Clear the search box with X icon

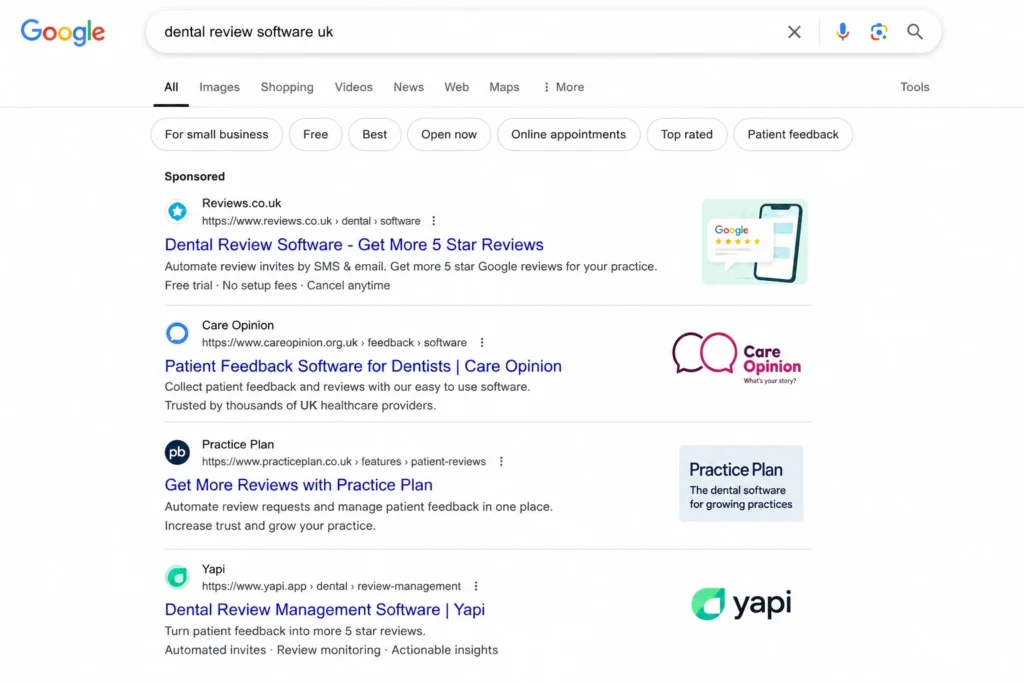point(794,32)
